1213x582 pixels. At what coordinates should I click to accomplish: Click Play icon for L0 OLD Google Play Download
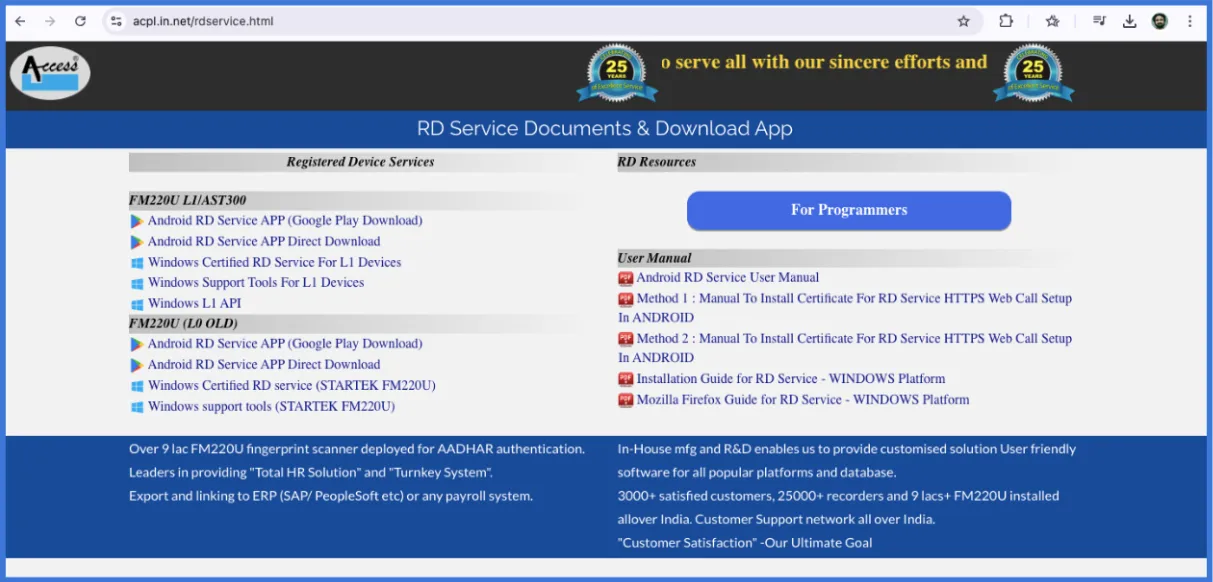[x=137, y=344]
